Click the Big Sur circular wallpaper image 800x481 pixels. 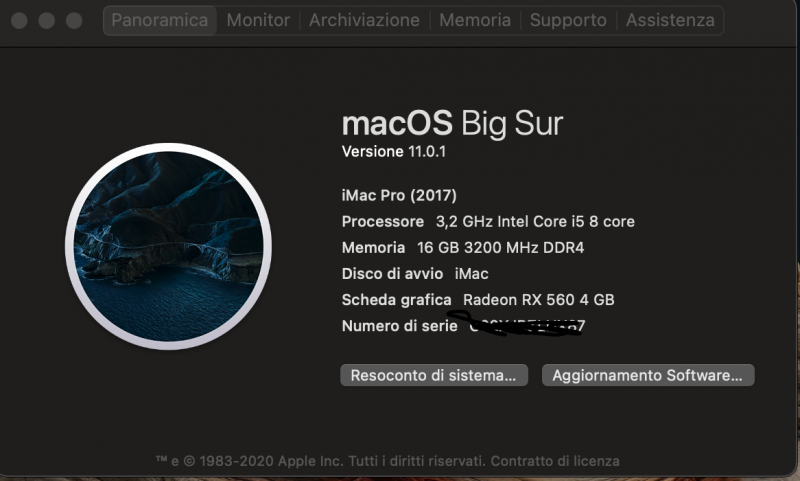pyautogui.click(x=169, y=246)
